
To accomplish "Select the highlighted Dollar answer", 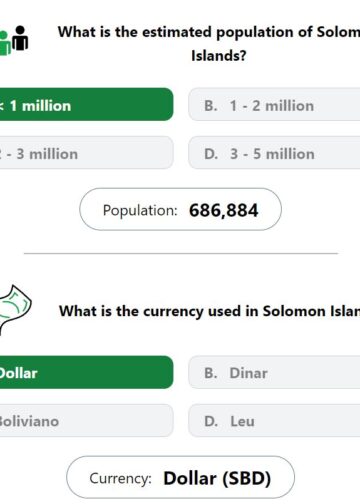I will pos(86,372).
